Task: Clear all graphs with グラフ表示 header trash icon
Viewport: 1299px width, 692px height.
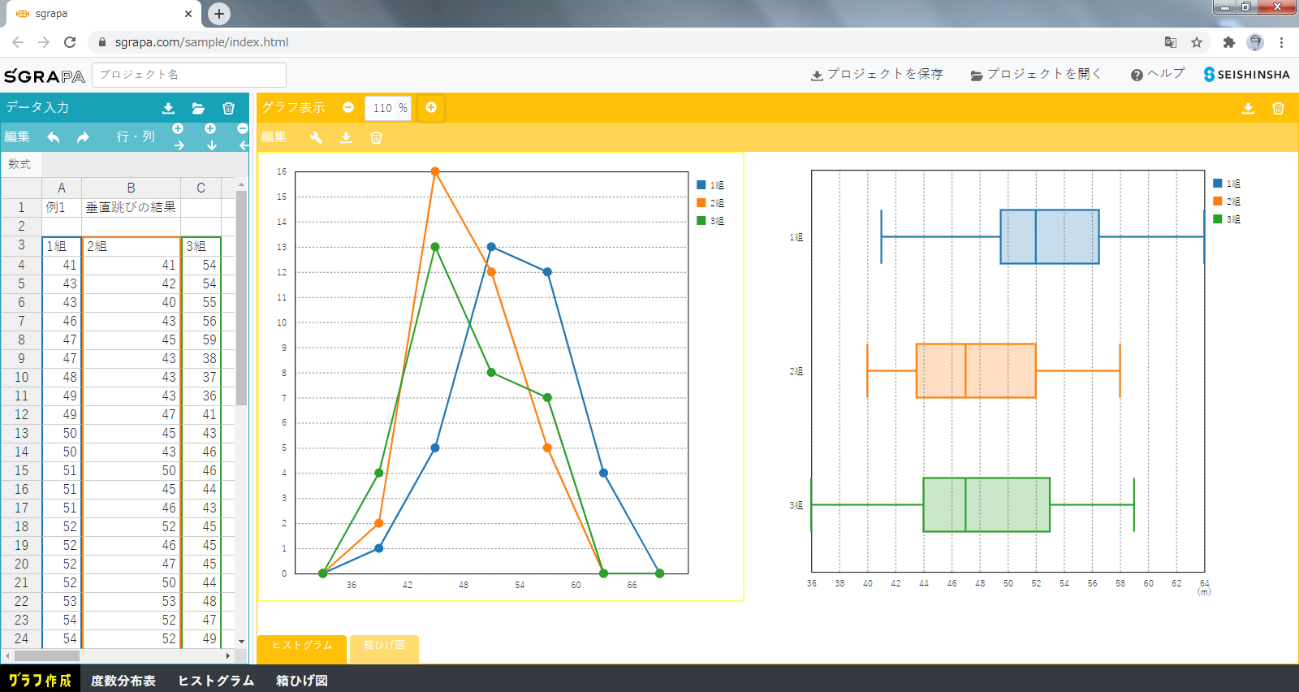Action: click(1278, 108)
